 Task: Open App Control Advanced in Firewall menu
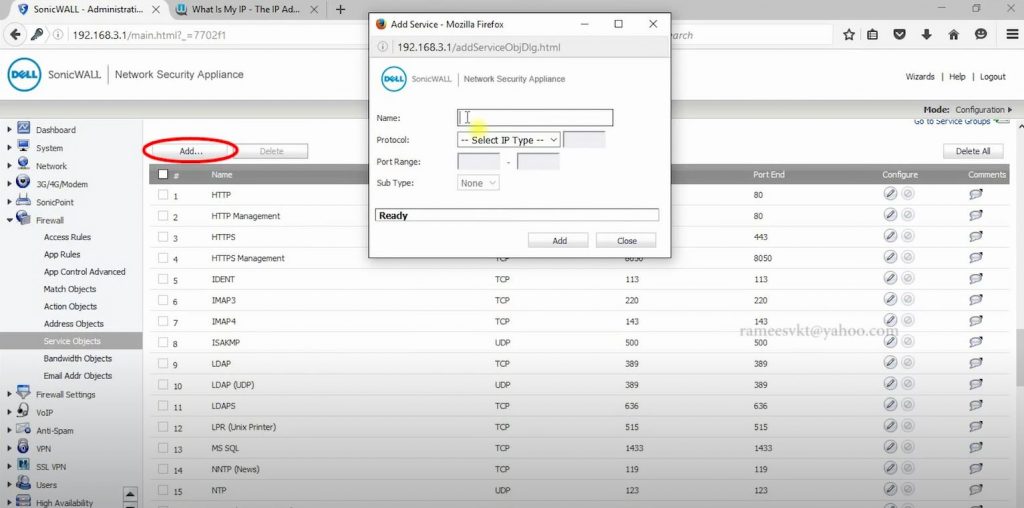pyautogui.click(x=84, y=272)
